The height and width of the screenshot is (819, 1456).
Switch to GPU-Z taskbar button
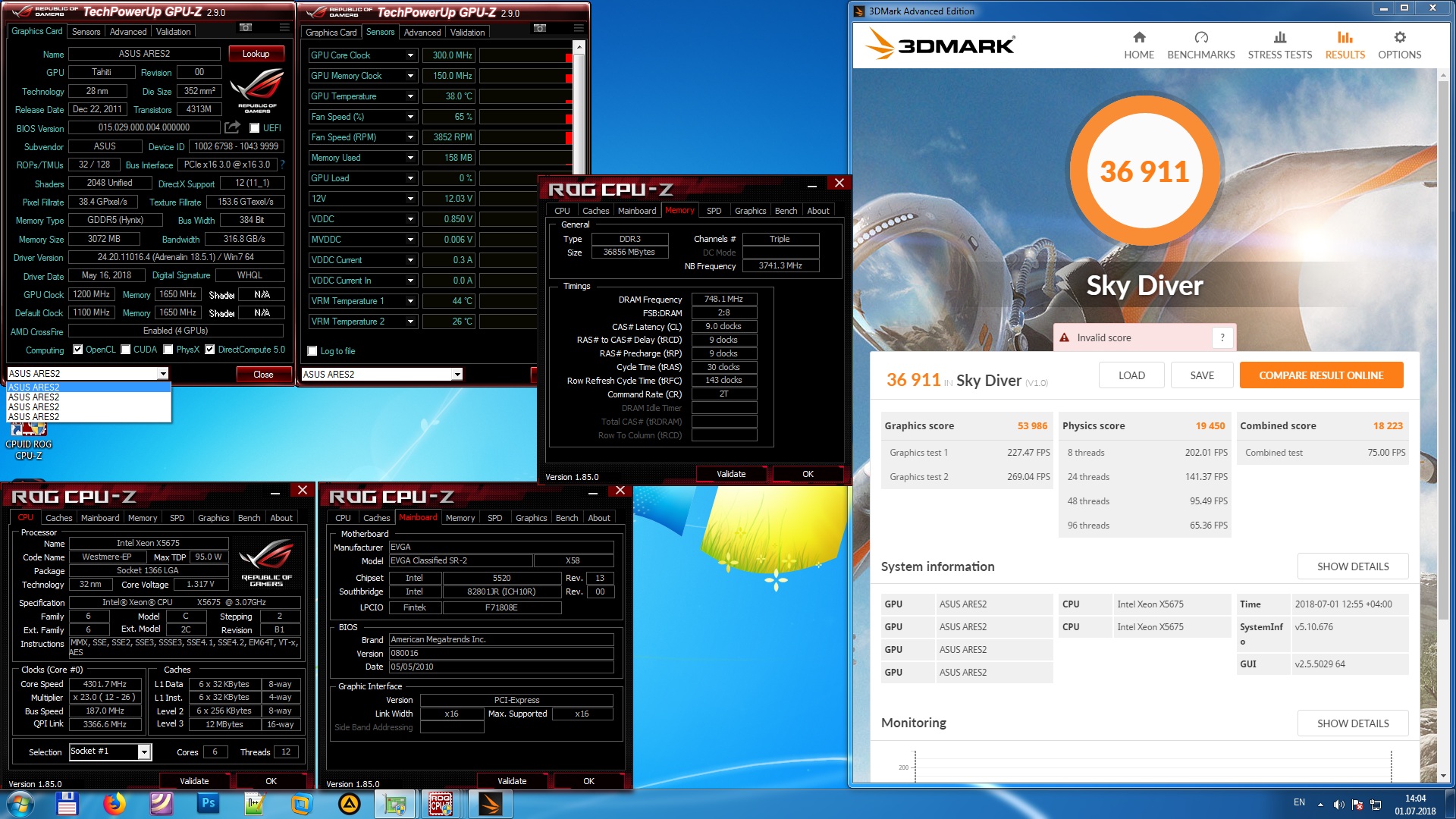pyautogui.click(x=395, y=804)
